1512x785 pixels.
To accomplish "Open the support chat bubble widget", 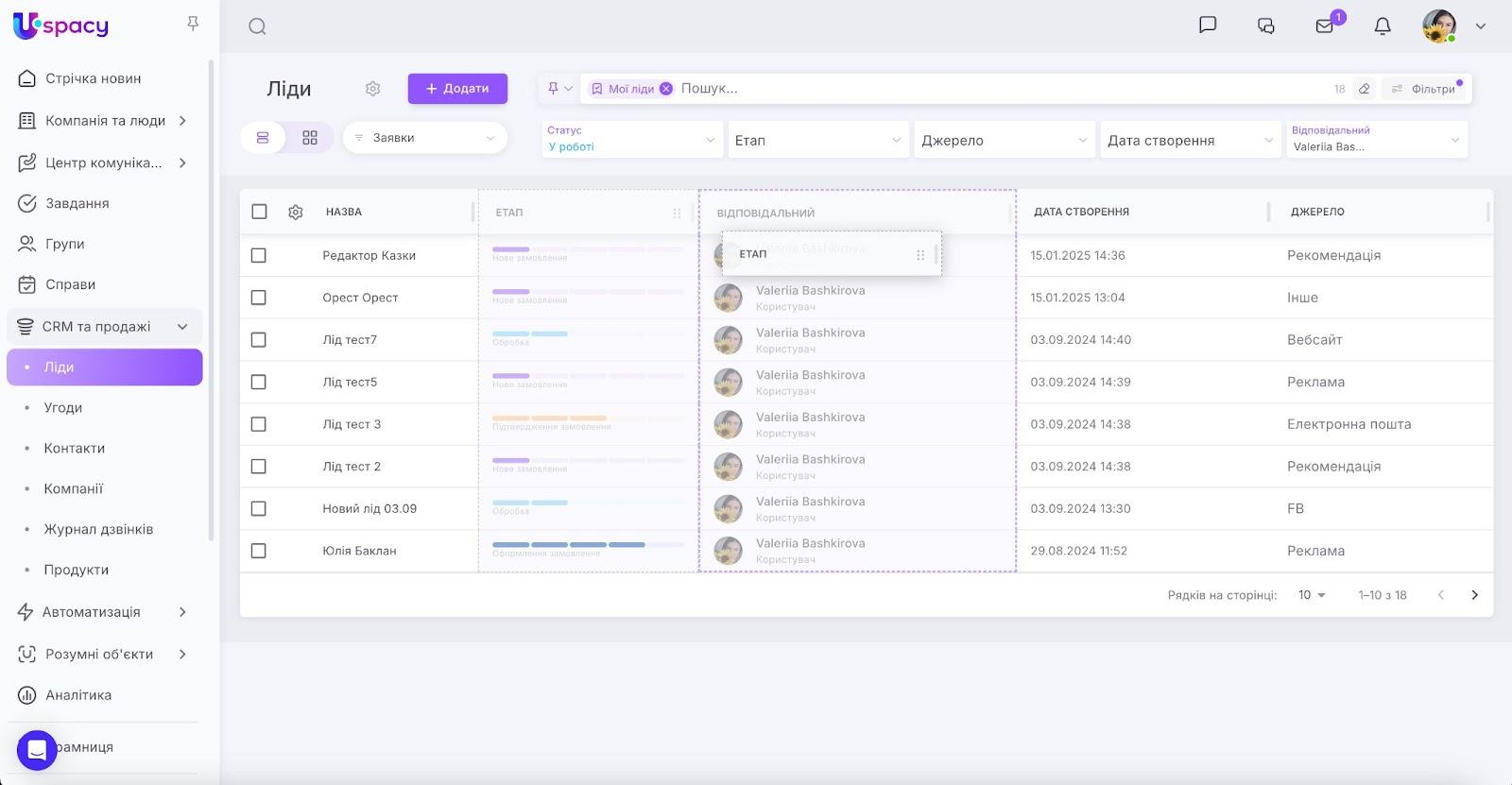I will pyautogui.click(x=37, y=750).
